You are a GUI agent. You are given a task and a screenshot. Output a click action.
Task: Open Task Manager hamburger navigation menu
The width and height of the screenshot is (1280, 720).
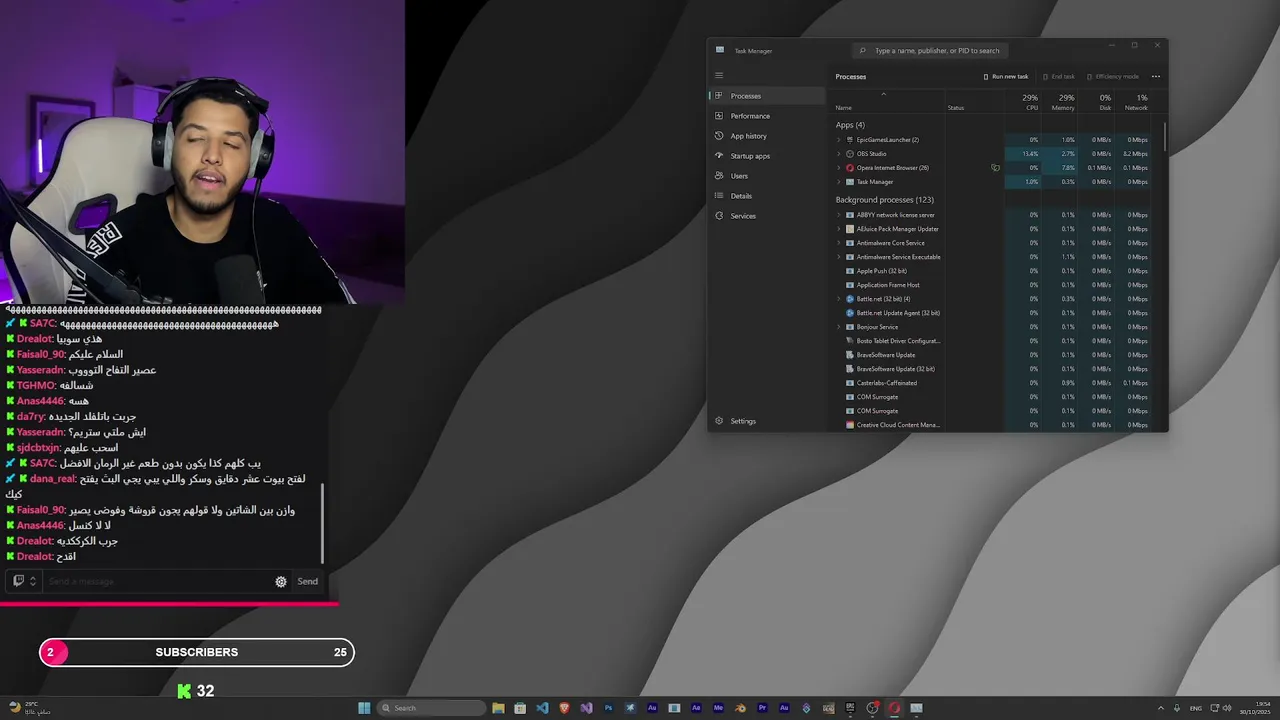(718, 75)
